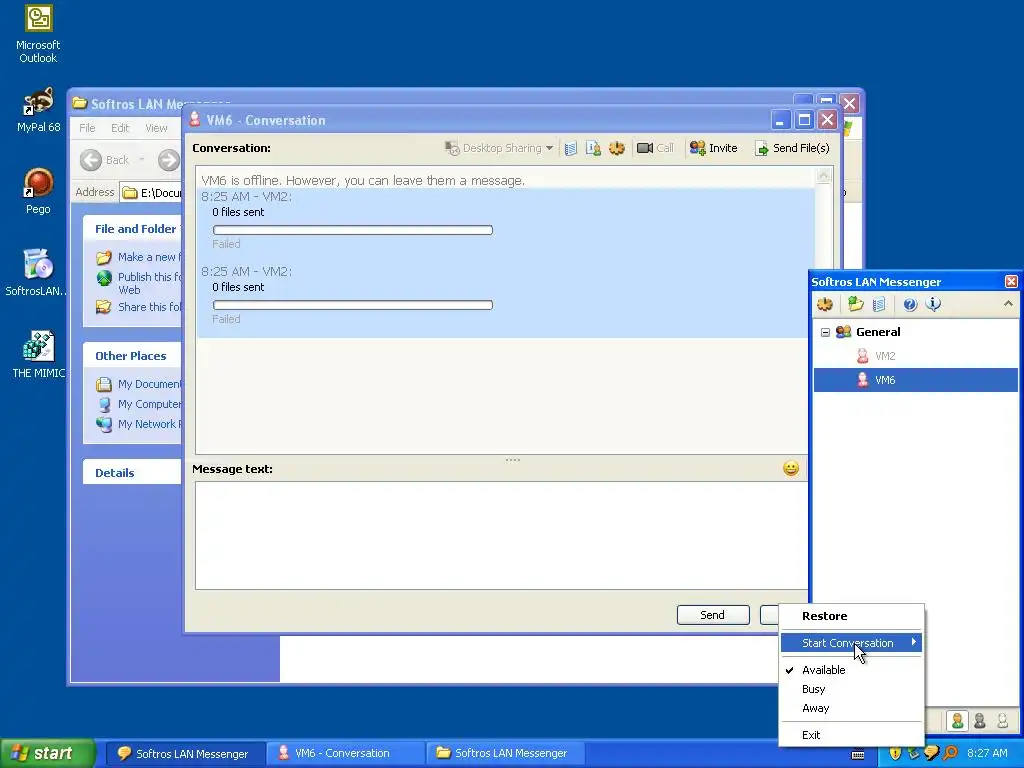
Task: Choose Exit from the tray context menu
Action: [x=852, y=735]
